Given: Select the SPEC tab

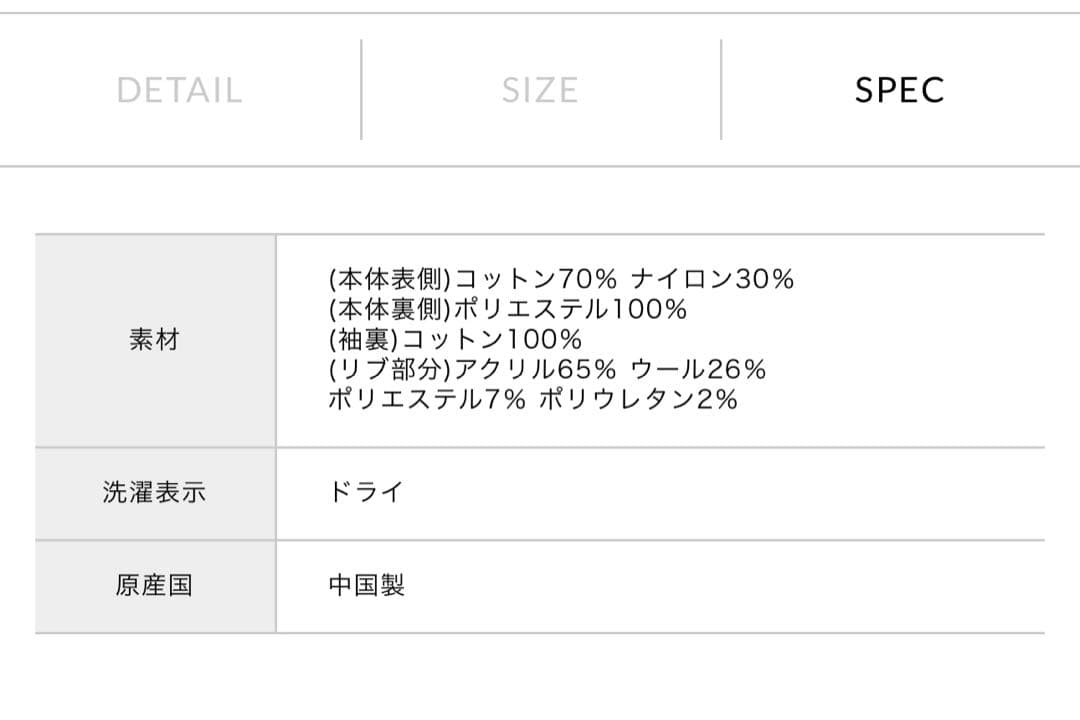Looking at the screenshot, I should 899,90.
